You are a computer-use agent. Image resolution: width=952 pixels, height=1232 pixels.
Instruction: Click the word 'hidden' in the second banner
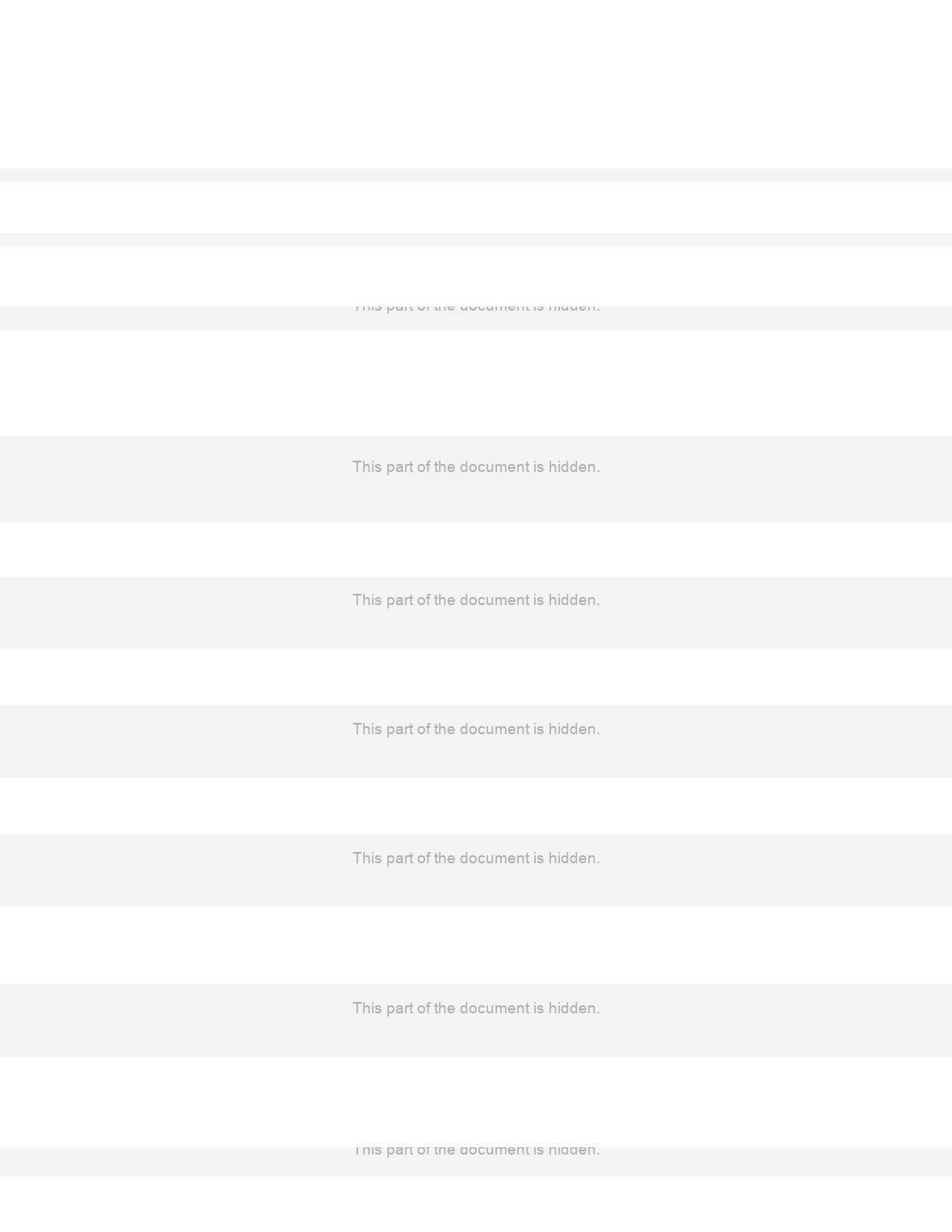574,467
